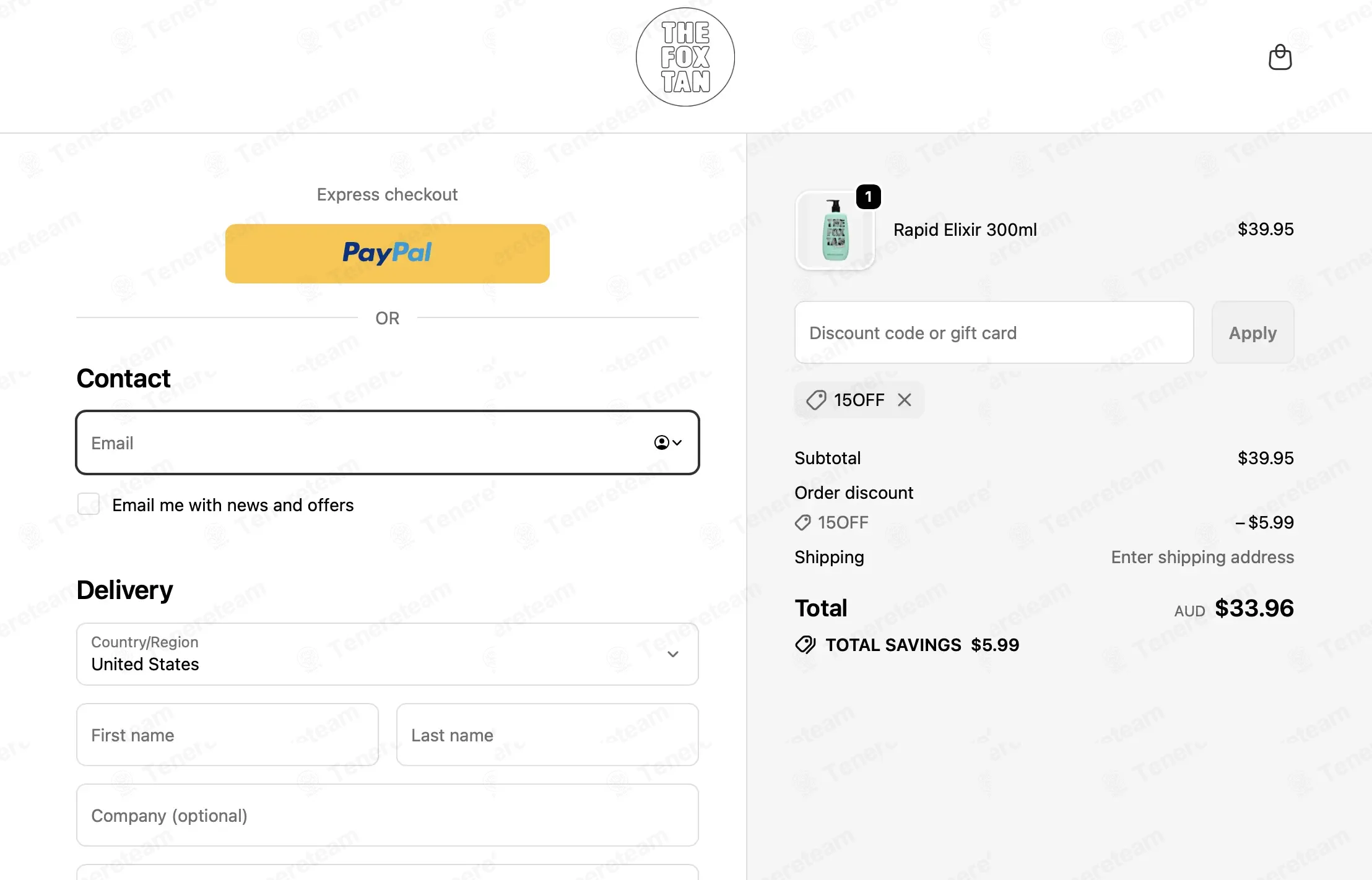Focus the Email input field
1372x880 pixels.
(x=388, y=442)
